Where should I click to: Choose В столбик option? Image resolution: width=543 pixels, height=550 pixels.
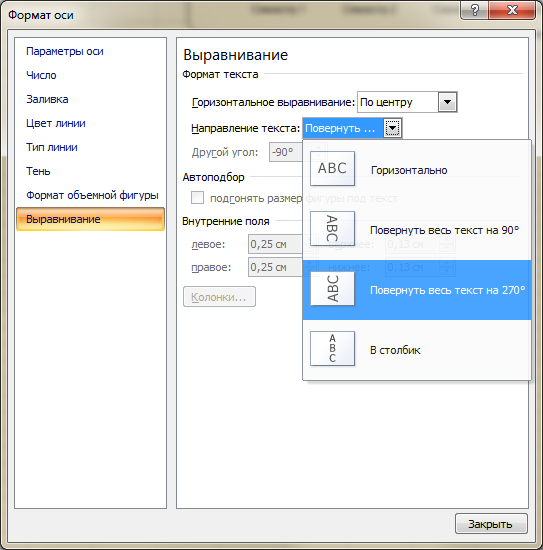417,350
